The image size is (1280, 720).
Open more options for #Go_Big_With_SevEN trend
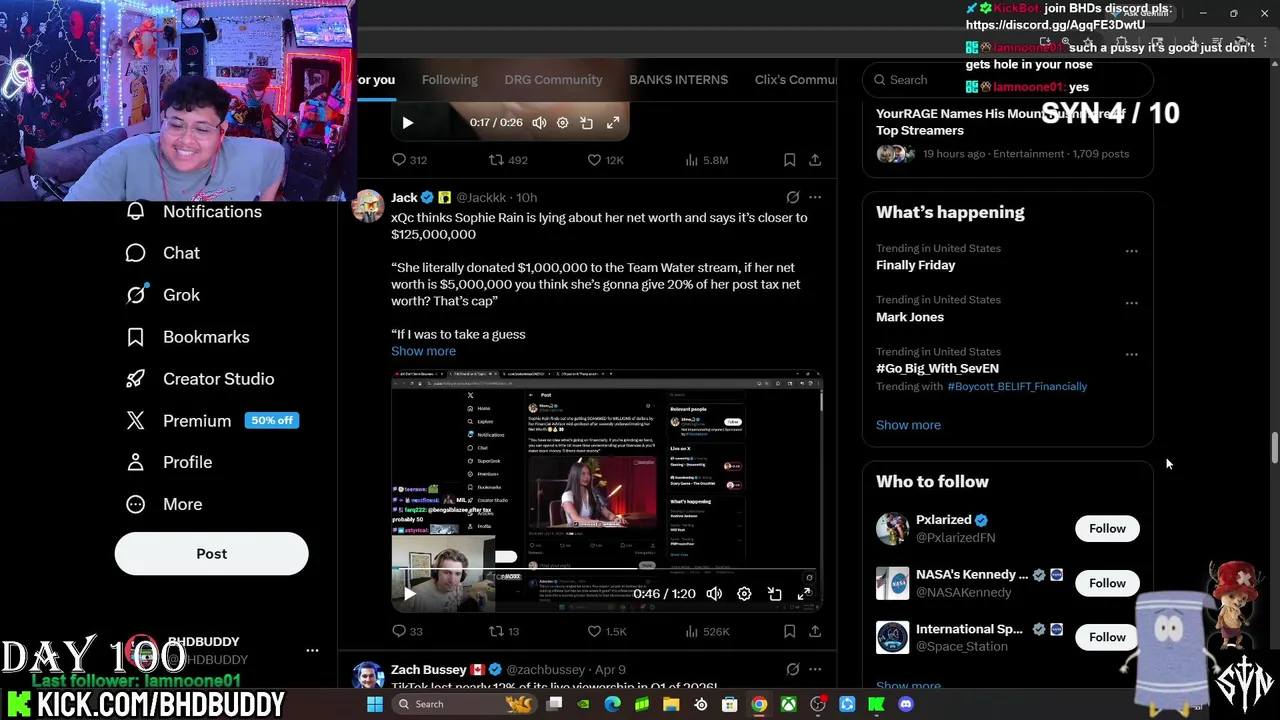1131,354
